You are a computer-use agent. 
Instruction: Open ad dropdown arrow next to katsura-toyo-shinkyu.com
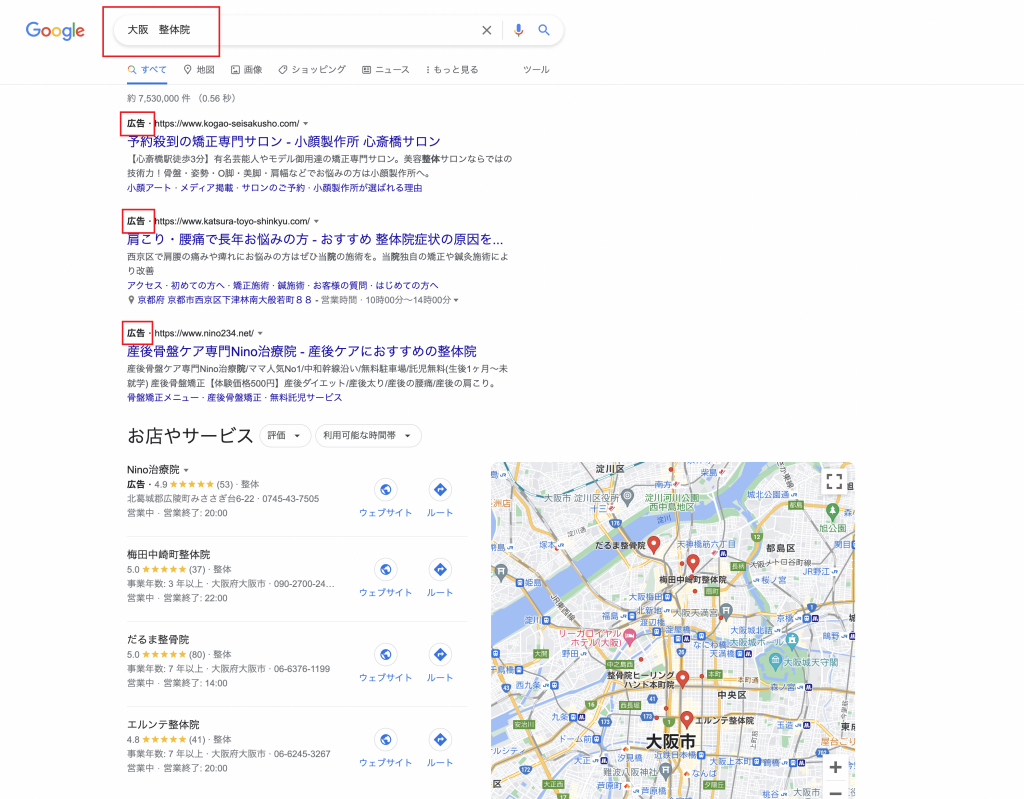pyautogui.click(x=316, y=221)
